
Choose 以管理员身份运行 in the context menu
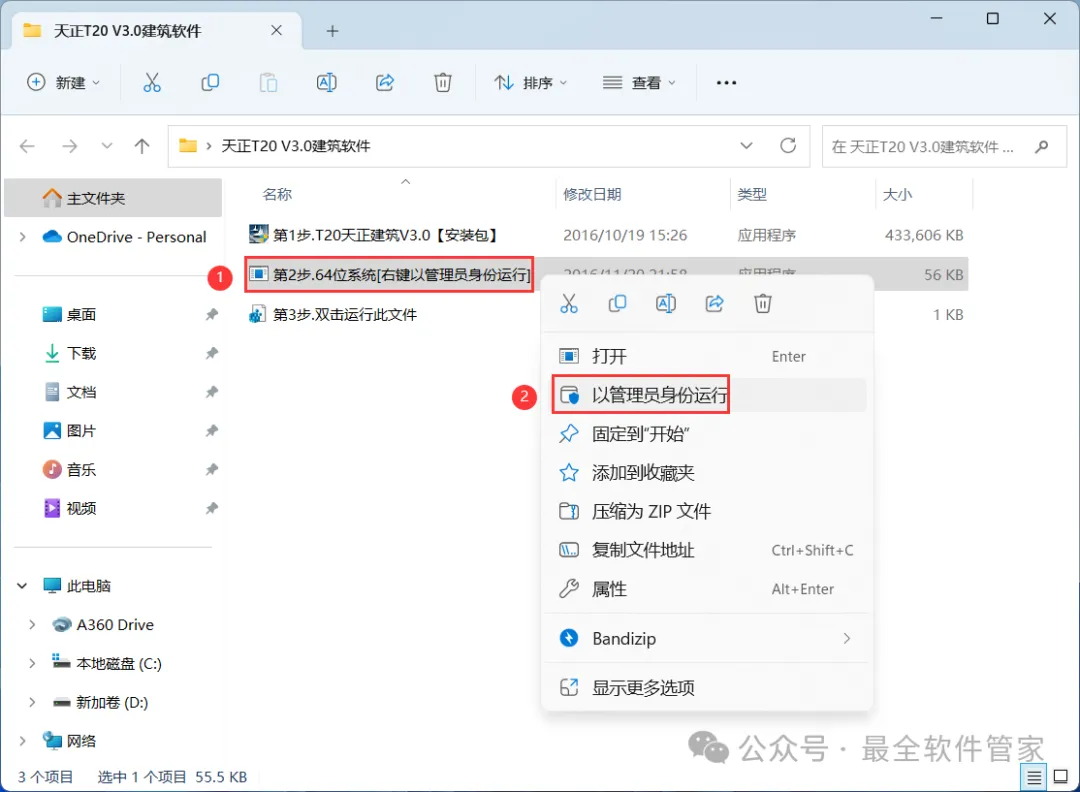(x=707, y=395)
